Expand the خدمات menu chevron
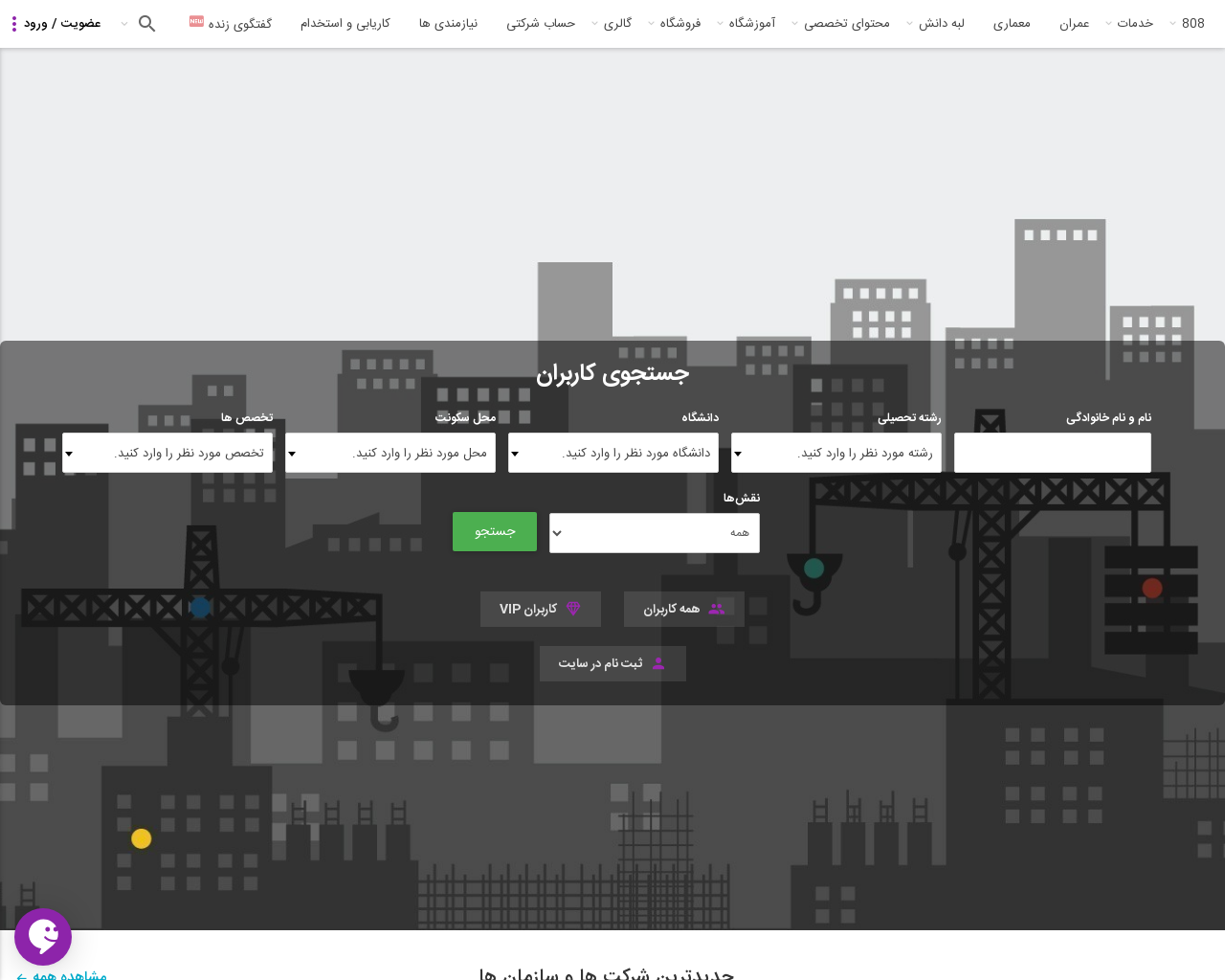The height and width of the screenshot is (980, 1225). click(1107, 23)
